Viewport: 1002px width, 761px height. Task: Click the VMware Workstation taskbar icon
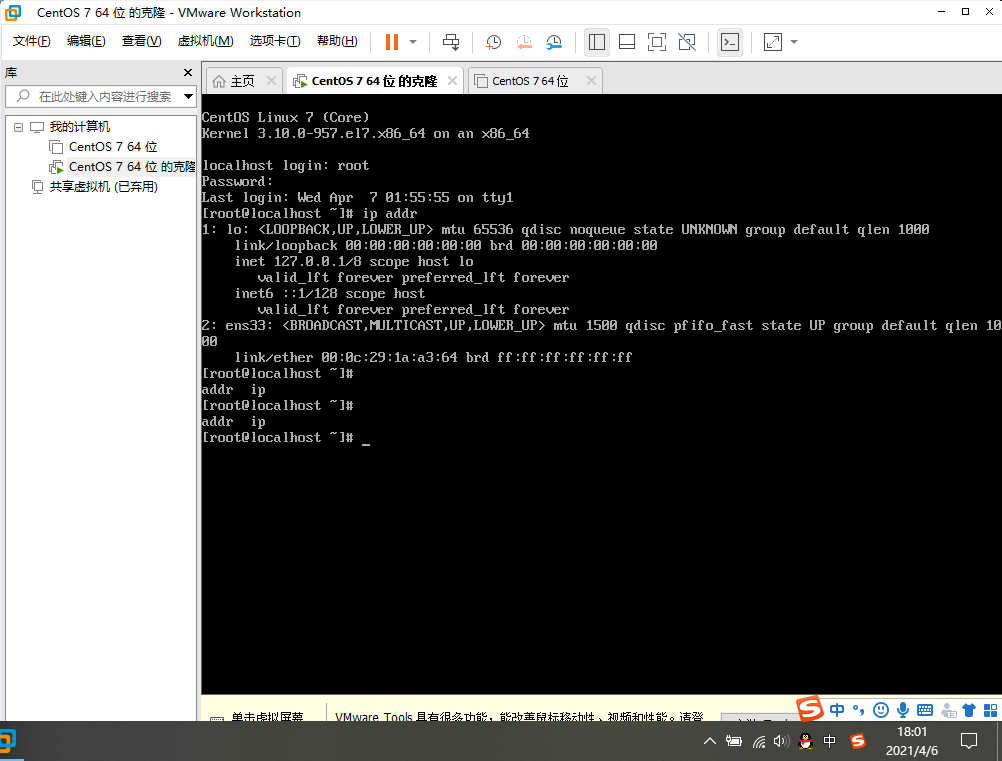(x=9, y=741)
